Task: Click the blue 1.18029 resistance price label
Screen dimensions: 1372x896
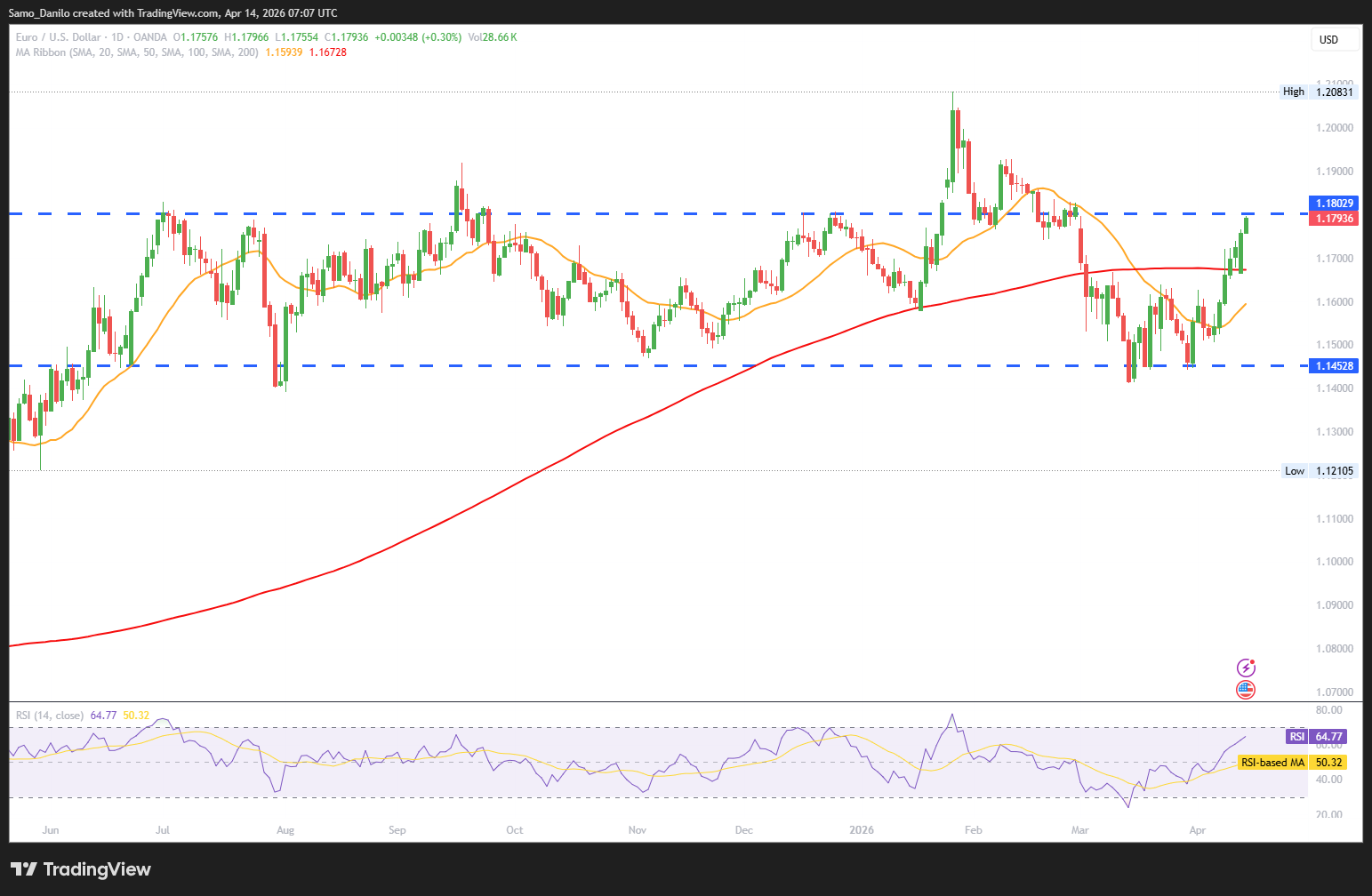Action: [1335, 204]
